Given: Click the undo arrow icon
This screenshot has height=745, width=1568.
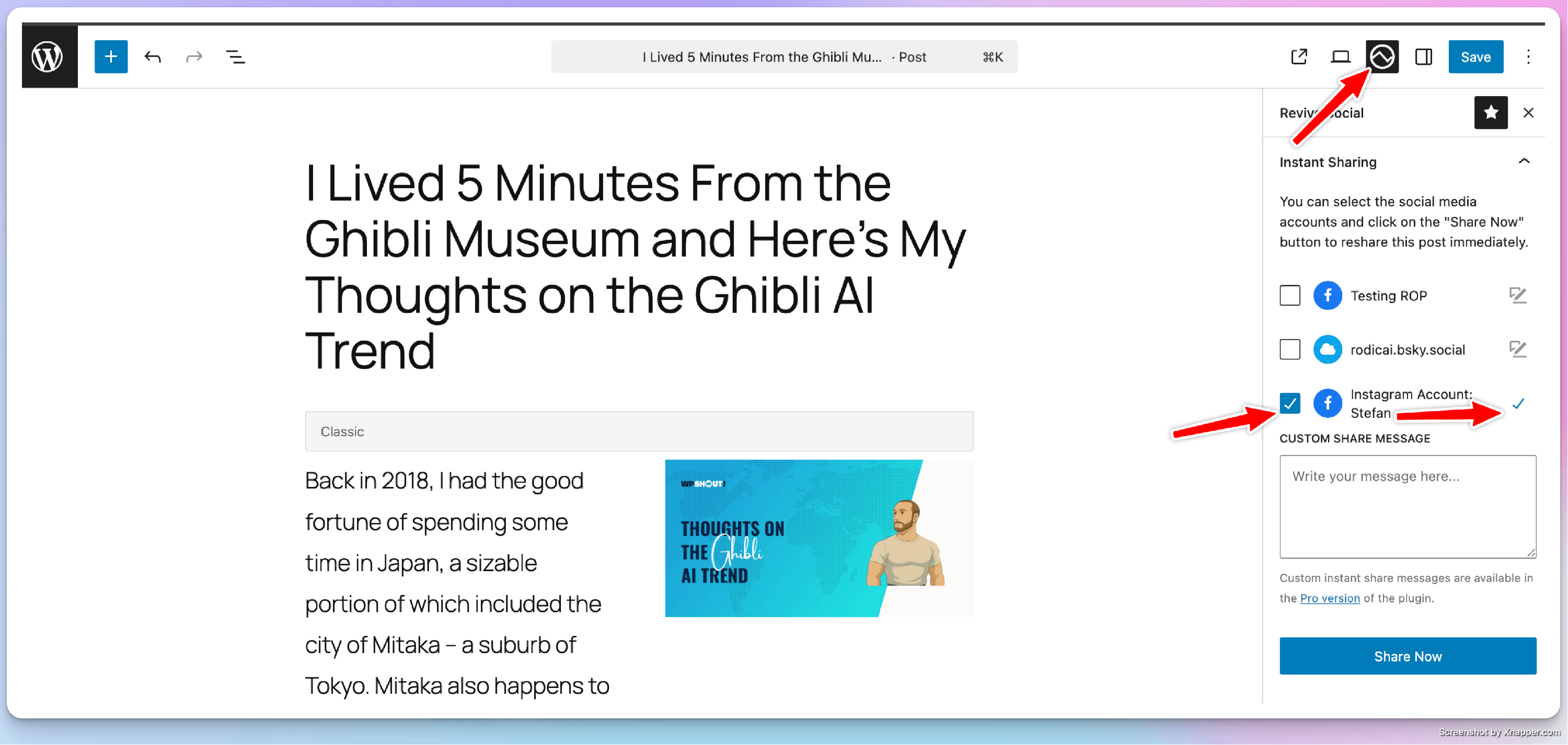Looking at the screenshot, I should (x=152, y=56).
